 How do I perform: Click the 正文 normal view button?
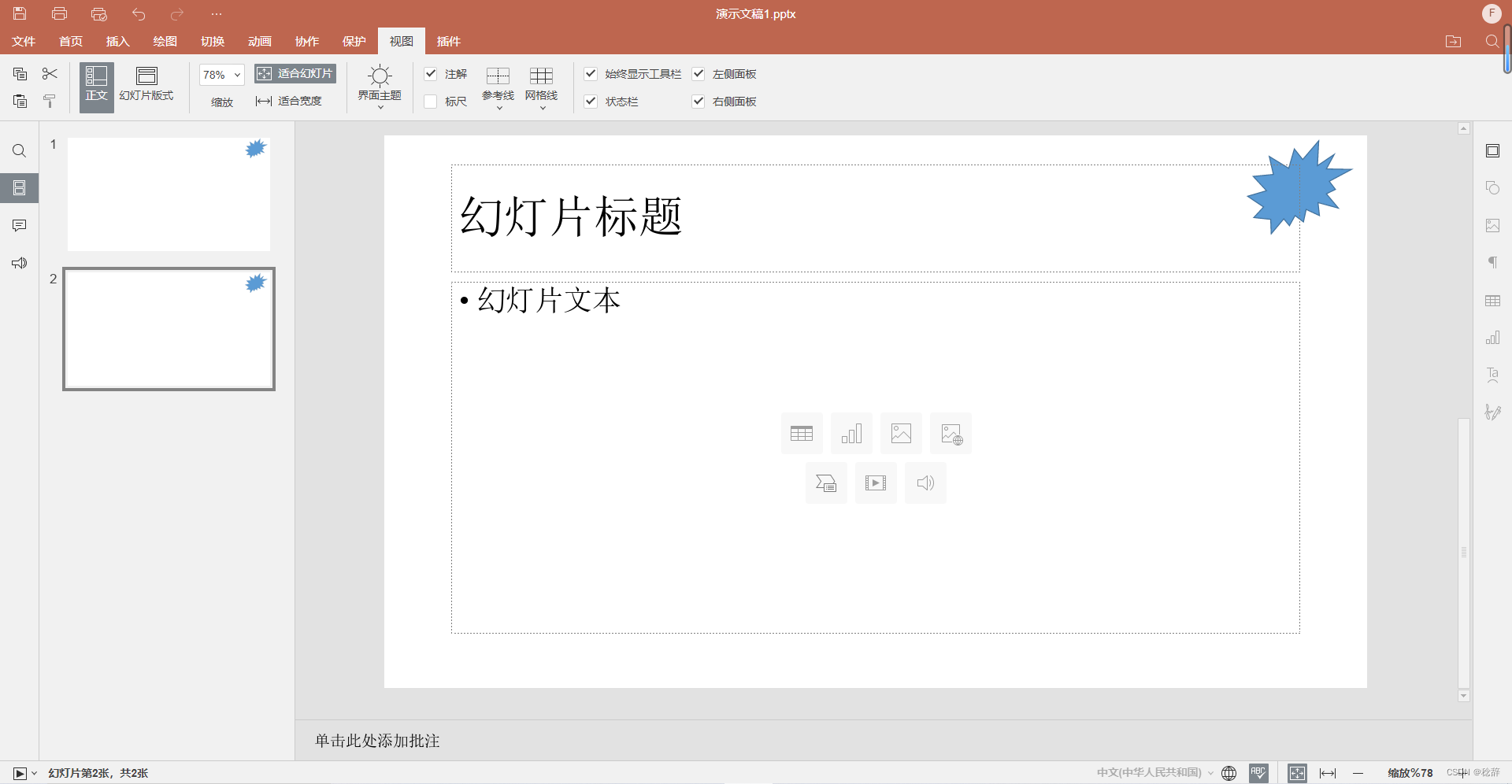(96, 87)
